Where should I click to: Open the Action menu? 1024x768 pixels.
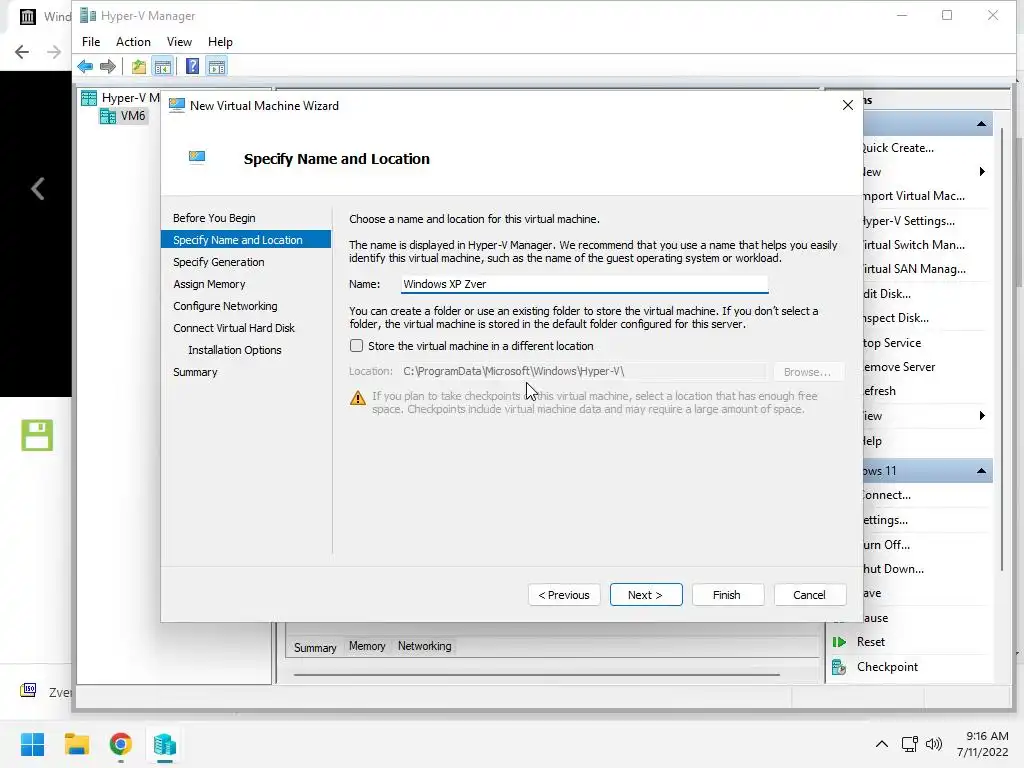tap(133, 42)
